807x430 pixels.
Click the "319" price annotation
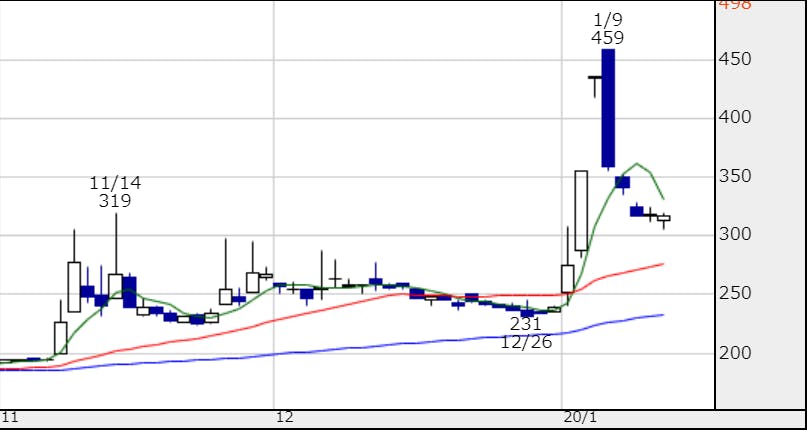115,200
